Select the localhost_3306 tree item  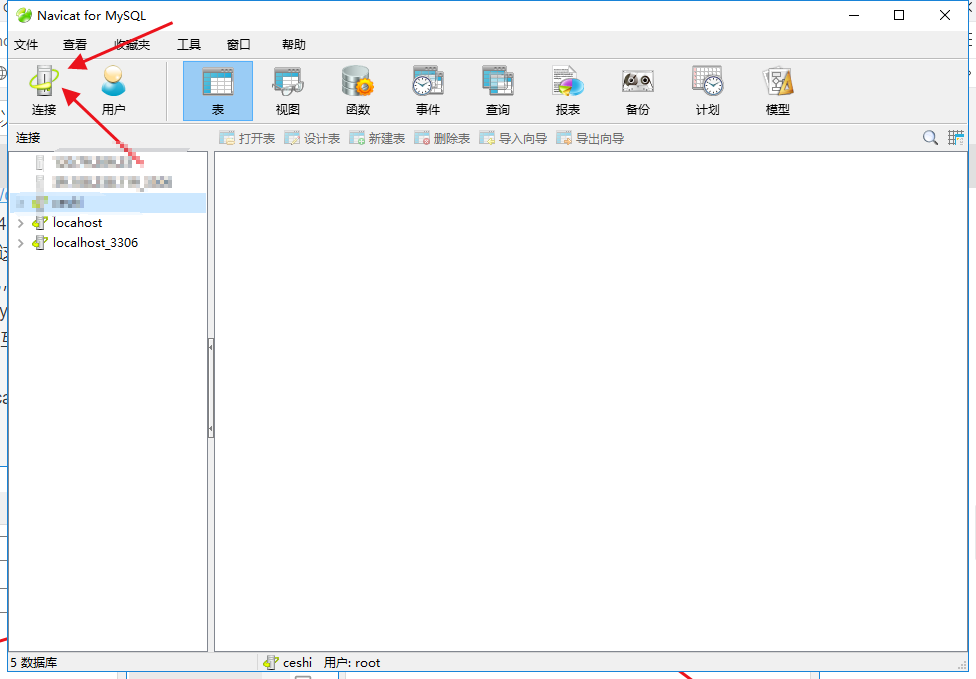(95, 243)
